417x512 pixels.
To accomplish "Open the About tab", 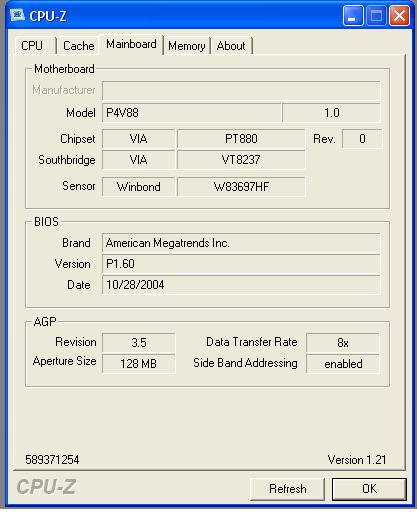I will click(231, 46).
